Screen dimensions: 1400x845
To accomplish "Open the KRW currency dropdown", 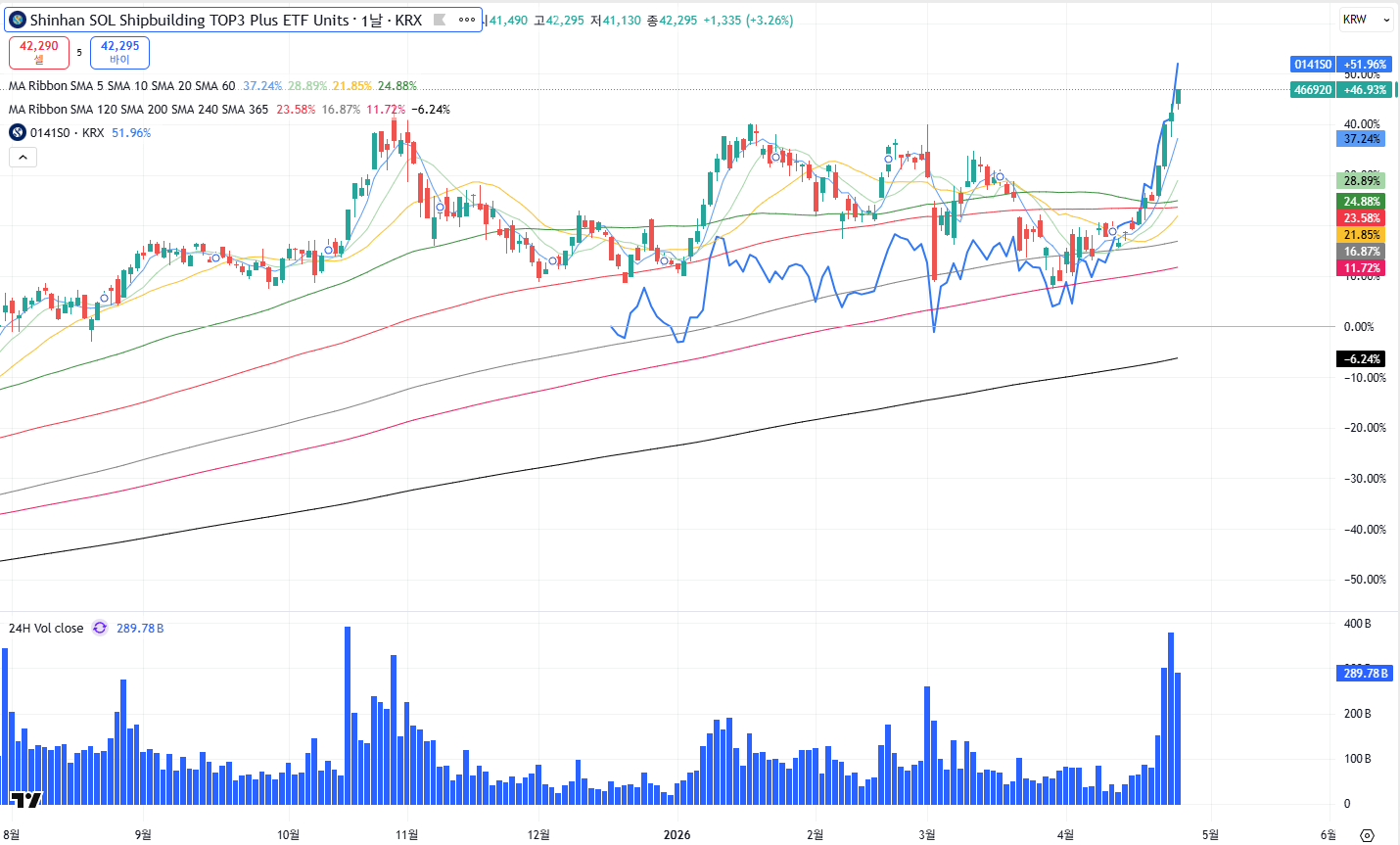I will tap(1366, 20).
